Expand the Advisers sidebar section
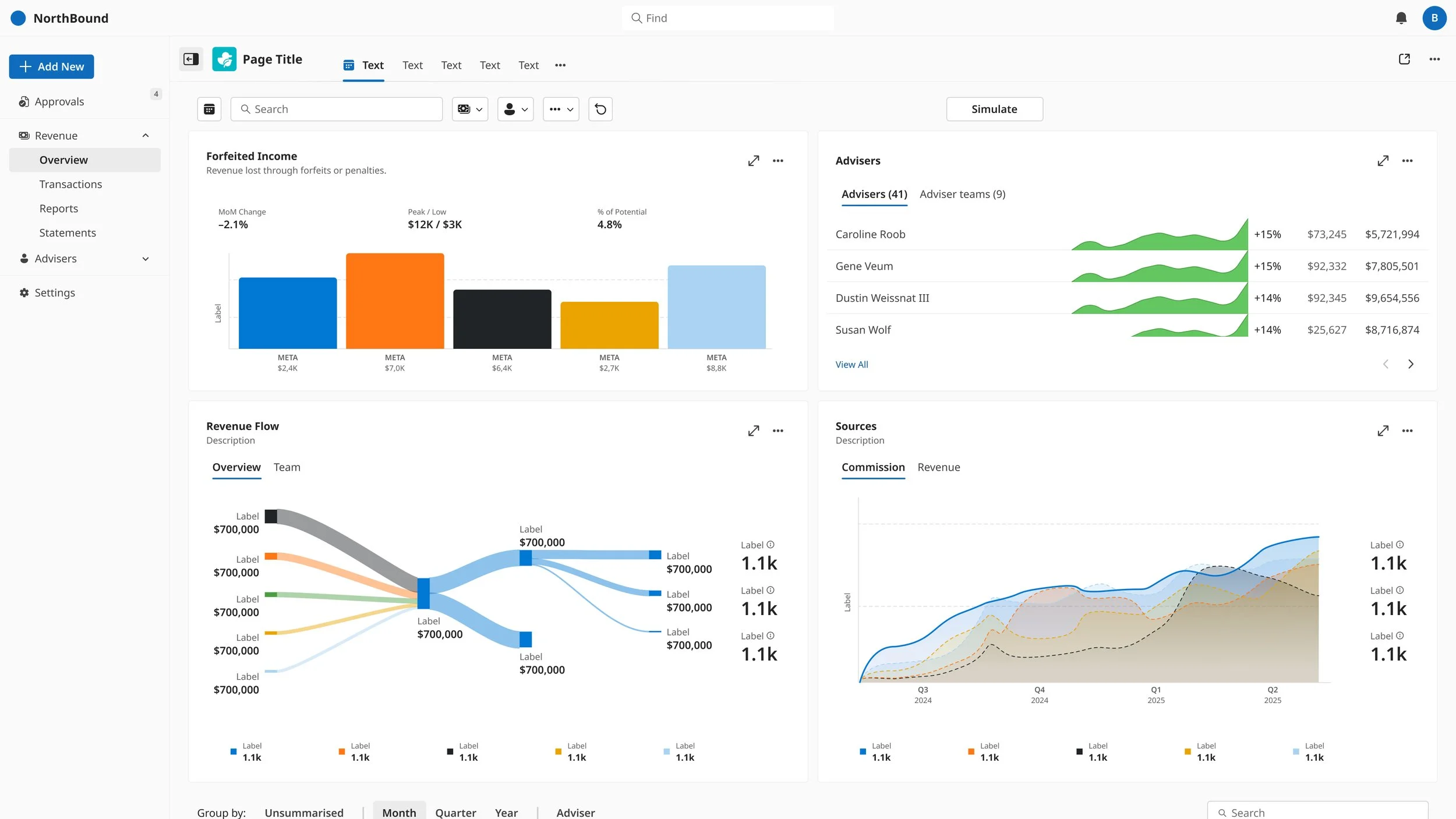The image size is (1456, 819). click(x=146, y=259)
